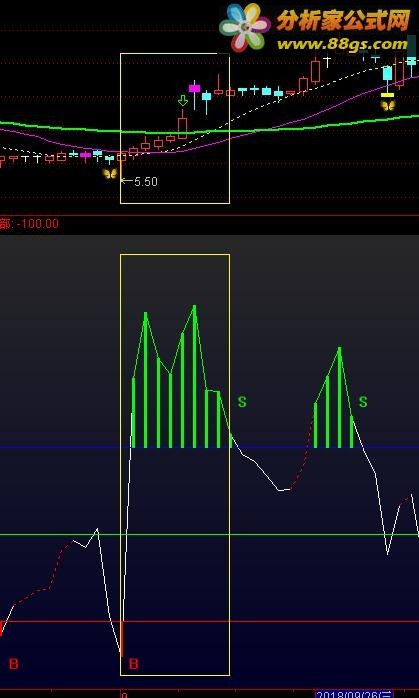Image resolution: width=419 pixels, height=698 pixels.
Task: Select the magenta candlestick inside the yellow box
Action: click(x=194, y=88)
